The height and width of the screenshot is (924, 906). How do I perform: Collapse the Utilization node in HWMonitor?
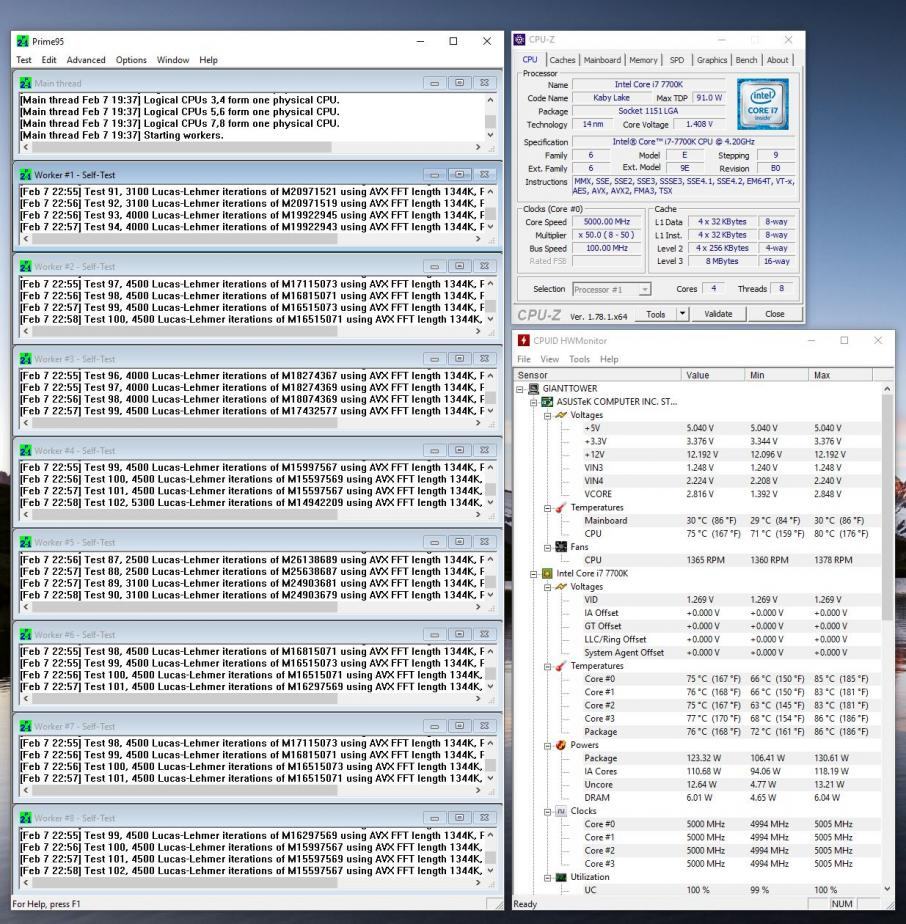[x=548, y=877]
